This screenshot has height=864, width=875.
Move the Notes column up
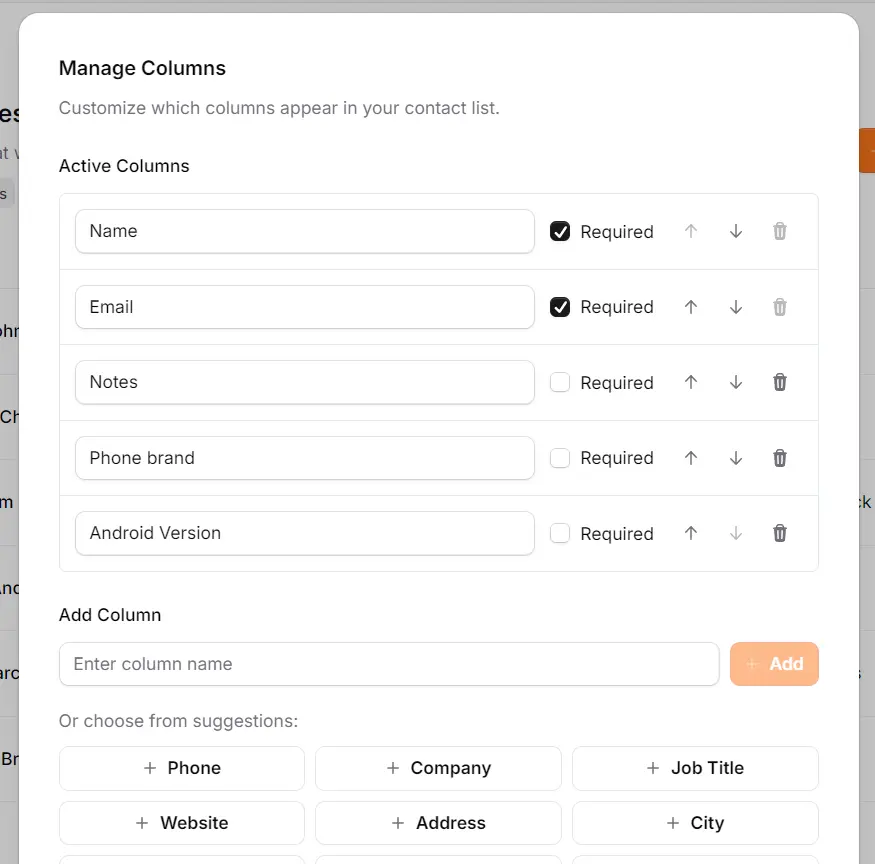[690, 382]
